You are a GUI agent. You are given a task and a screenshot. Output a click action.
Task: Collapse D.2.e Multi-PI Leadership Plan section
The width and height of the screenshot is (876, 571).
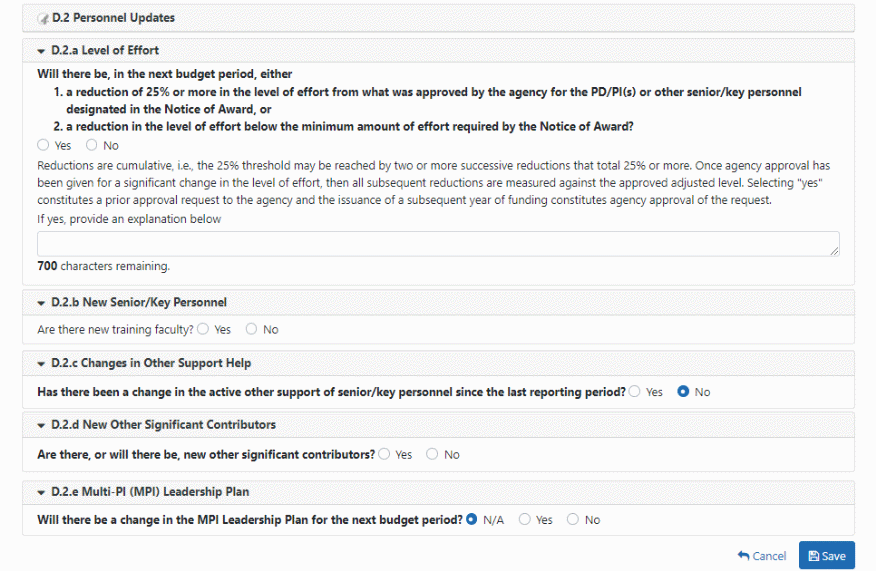[x=41, y=492]
